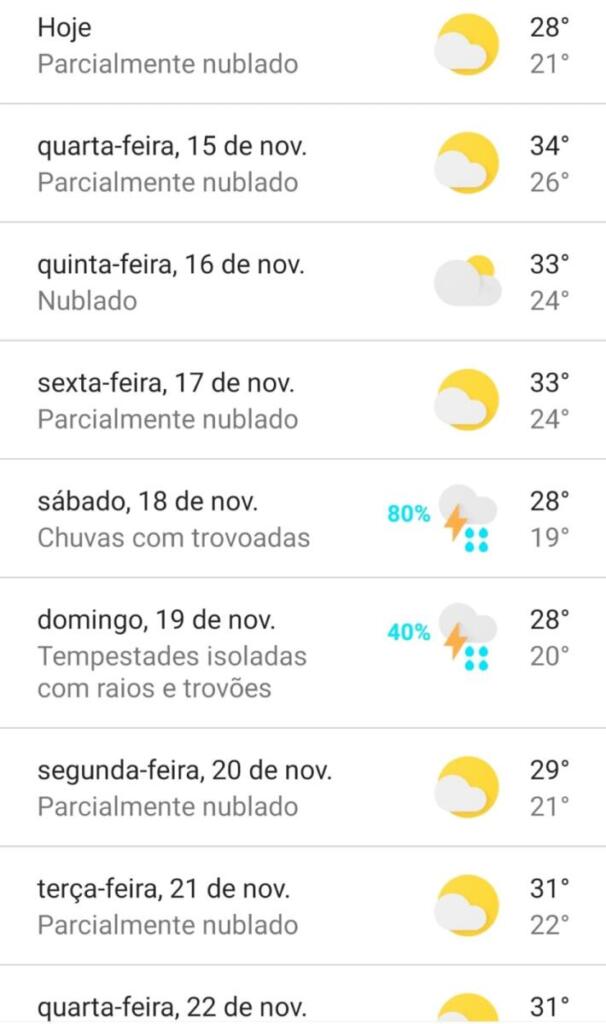This screenshot has width=606, height=1024.
Task: Tap the weather icon for terça-feira 21 de nov.
Action: 466,905
